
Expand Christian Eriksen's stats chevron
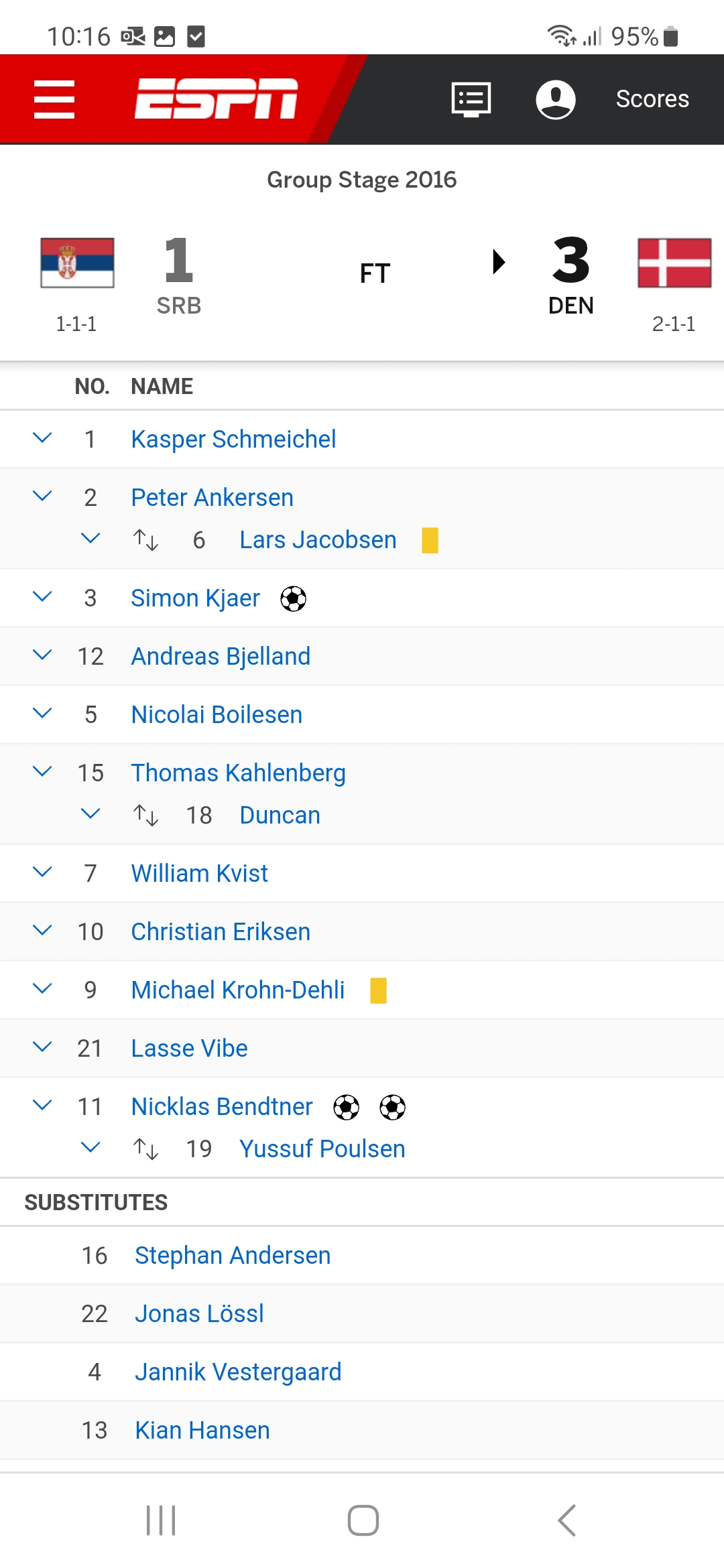click(x=42, y=931)
